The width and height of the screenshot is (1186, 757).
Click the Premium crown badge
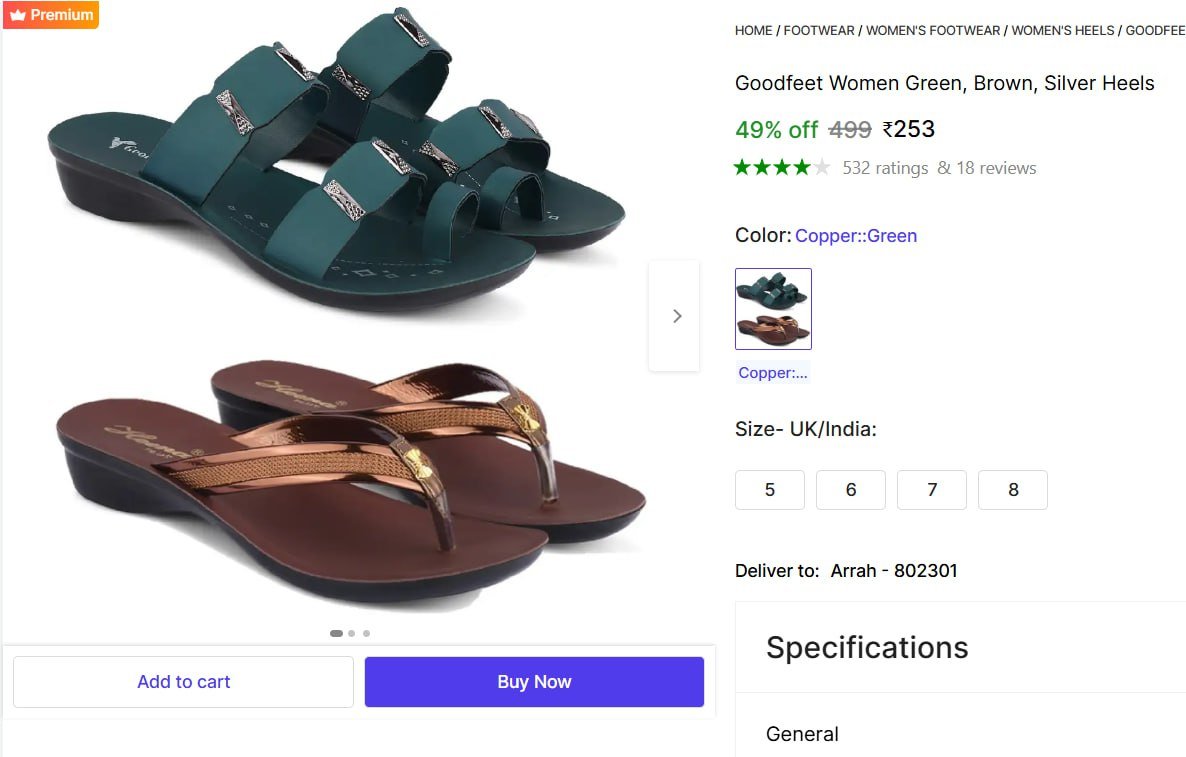point(50,15)
